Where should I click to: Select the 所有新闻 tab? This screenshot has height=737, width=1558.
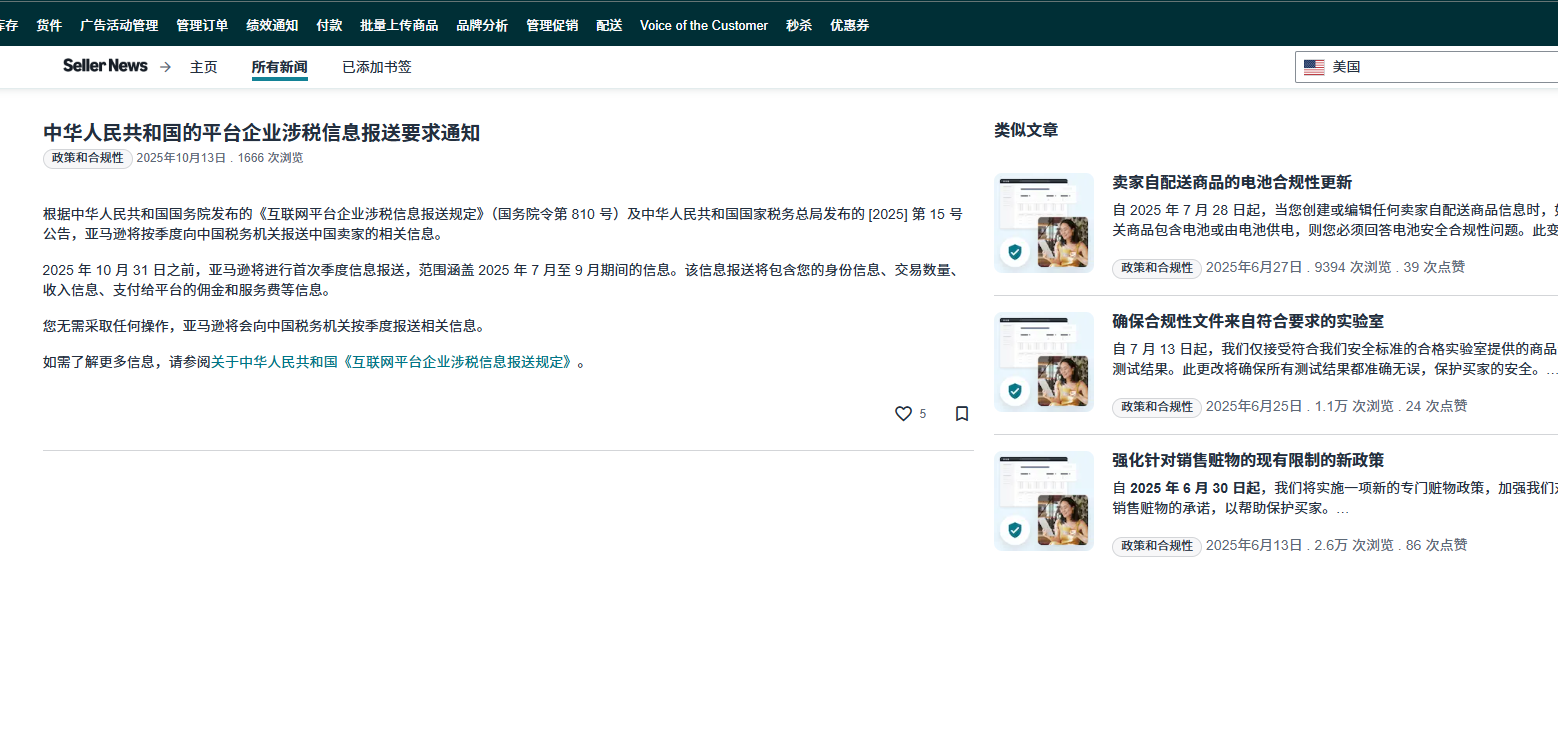279,67
